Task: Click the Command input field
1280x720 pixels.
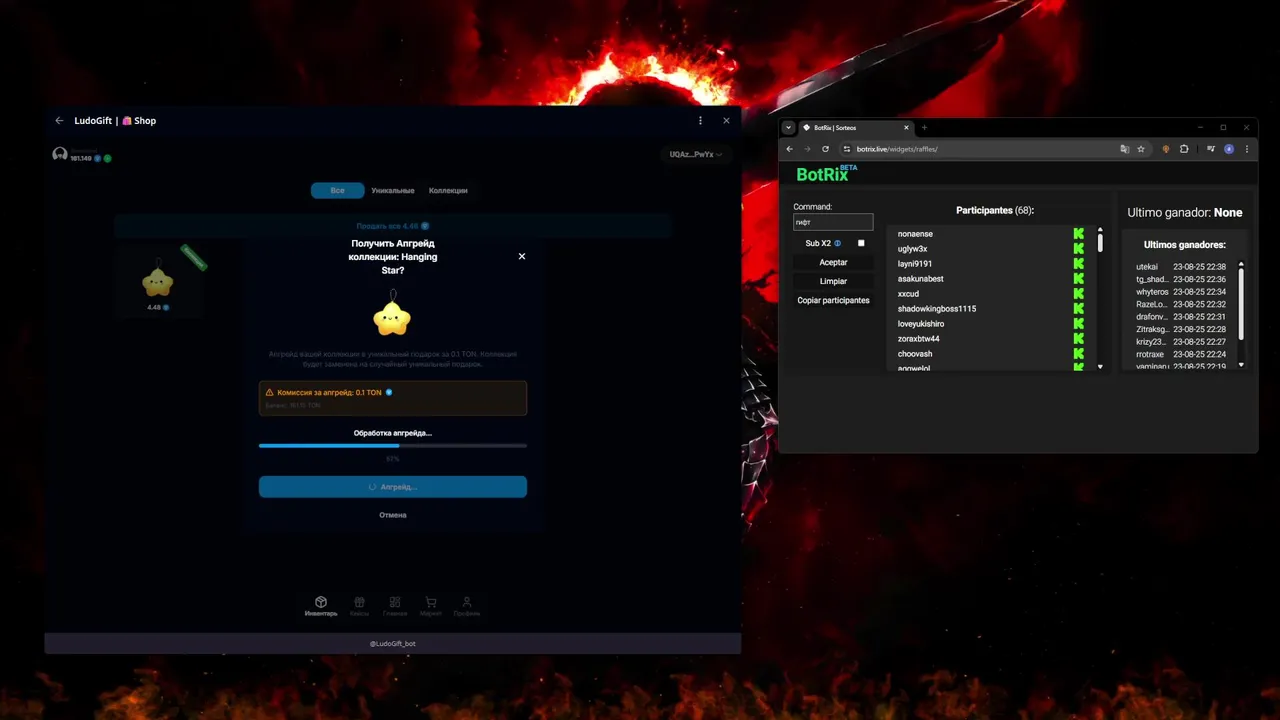Action: [833, 222]
